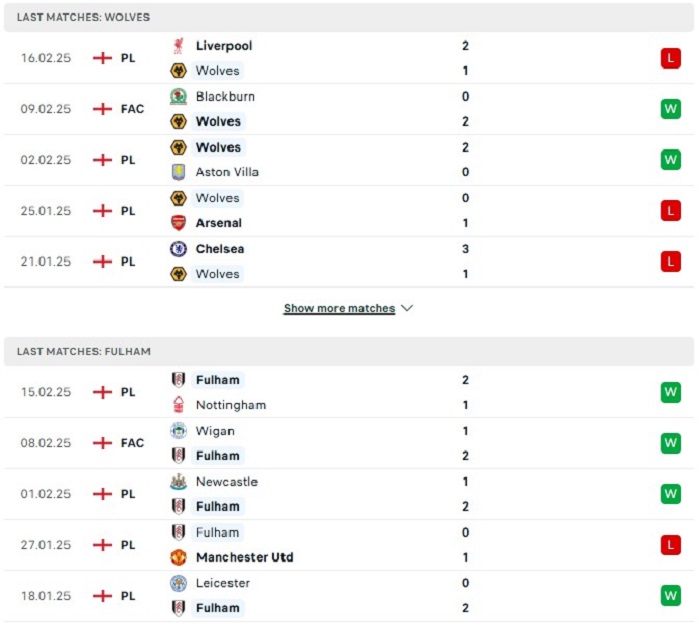Click the red L badge for Liverpool match
The width and height of the screenshot is (700, 629).
tap(671, 58)
